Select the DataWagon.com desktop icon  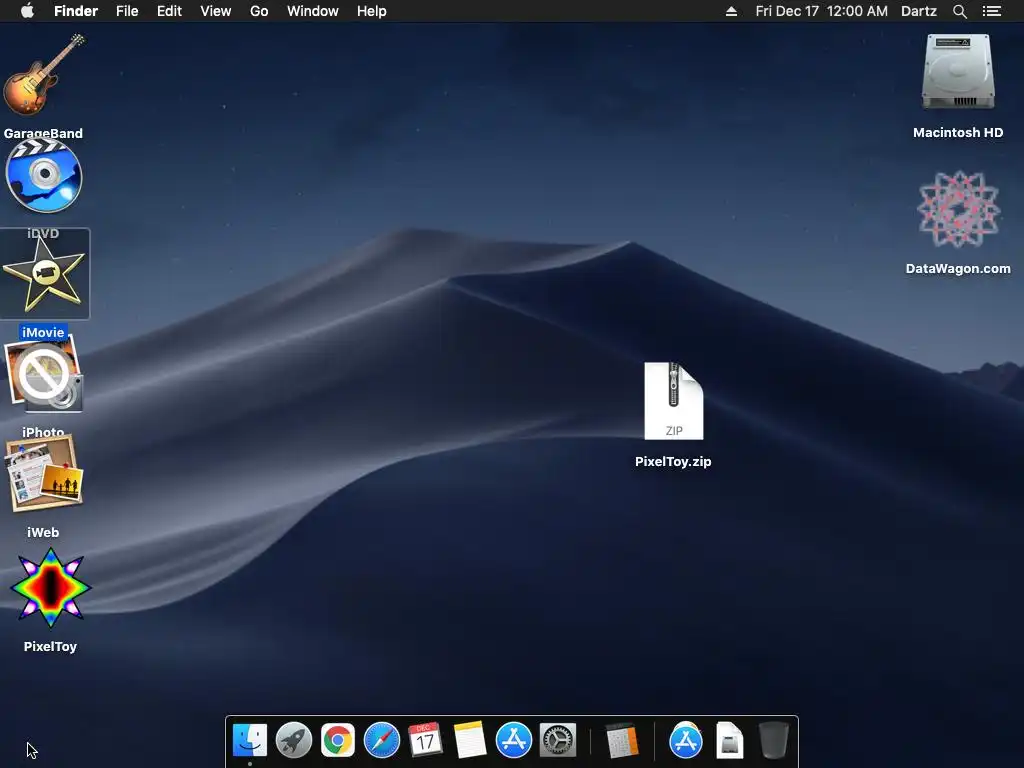point(958,209)
